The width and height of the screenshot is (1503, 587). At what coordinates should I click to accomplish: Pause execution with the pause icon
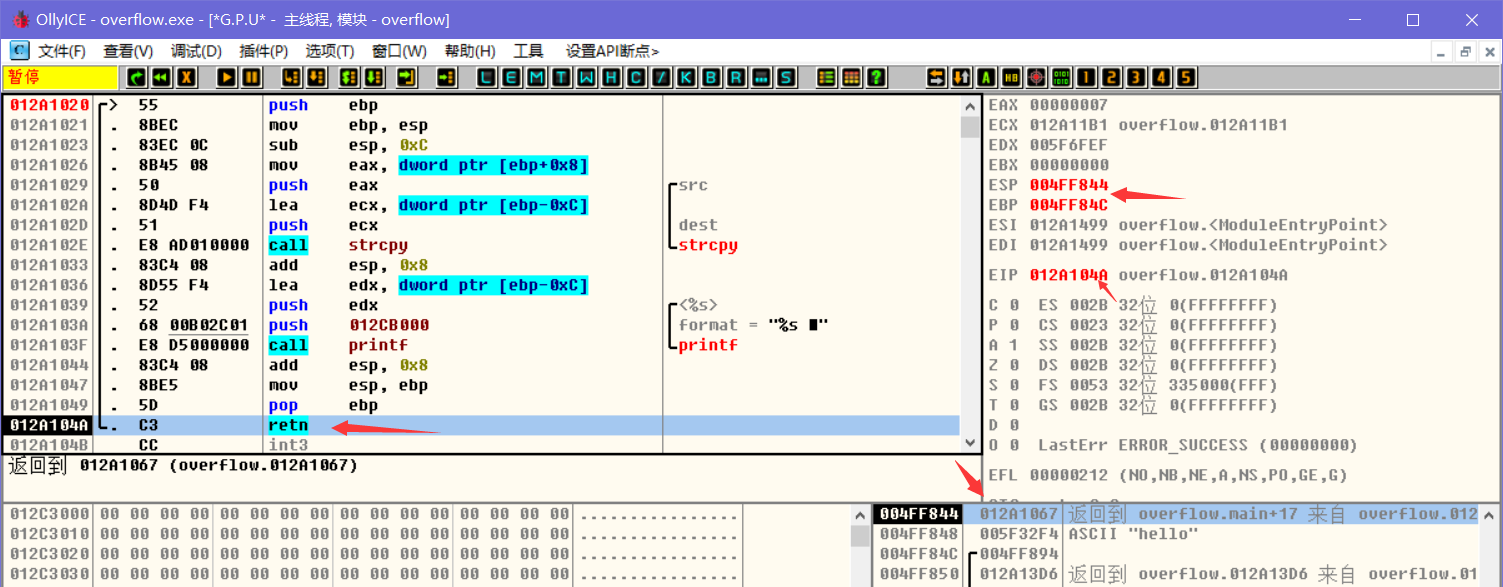(251, 77)
